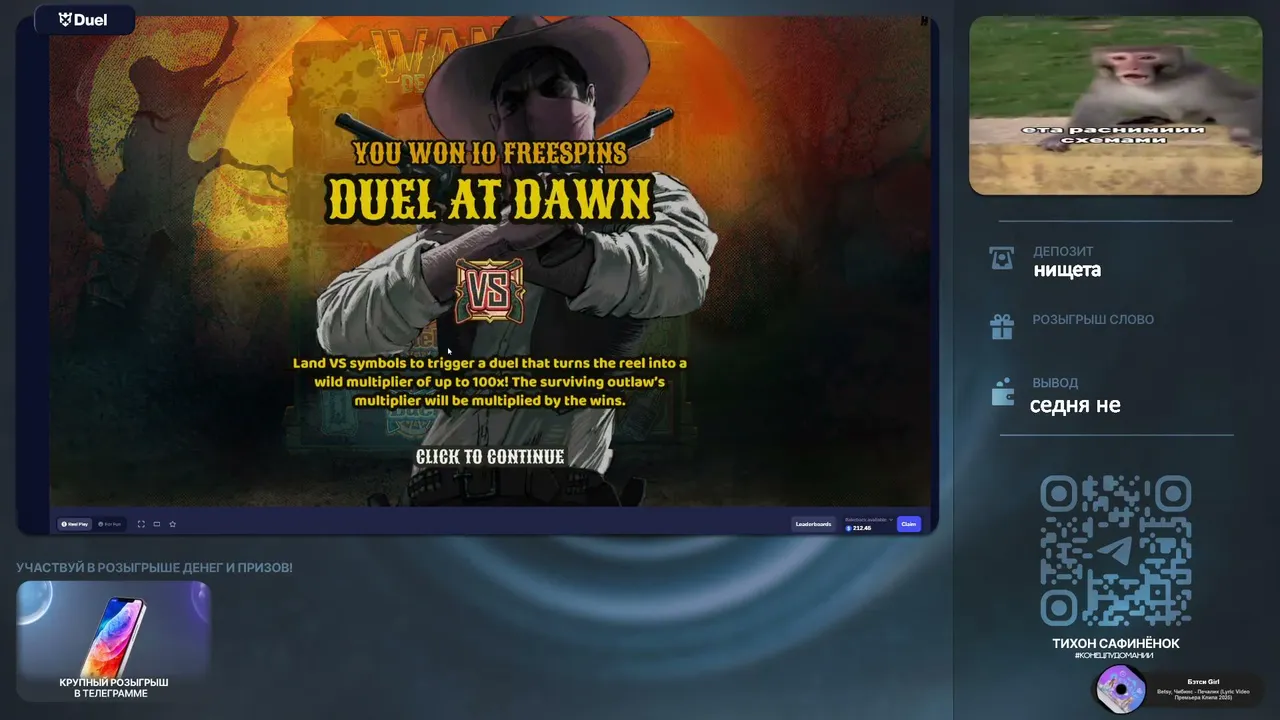Click the РОЗЫГРЫШ СЛОВО label

click(x=1093, y=320)
